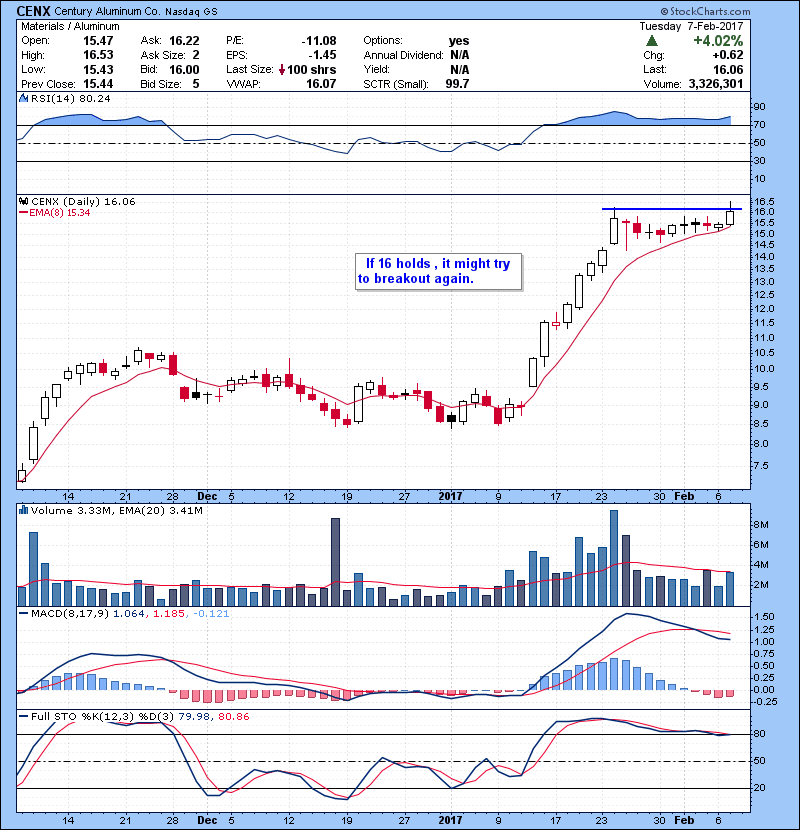Viewport: 800px width, 830px height.
Task: Click the green up-triangle next to +4.02%
Action: coord(652,40)
